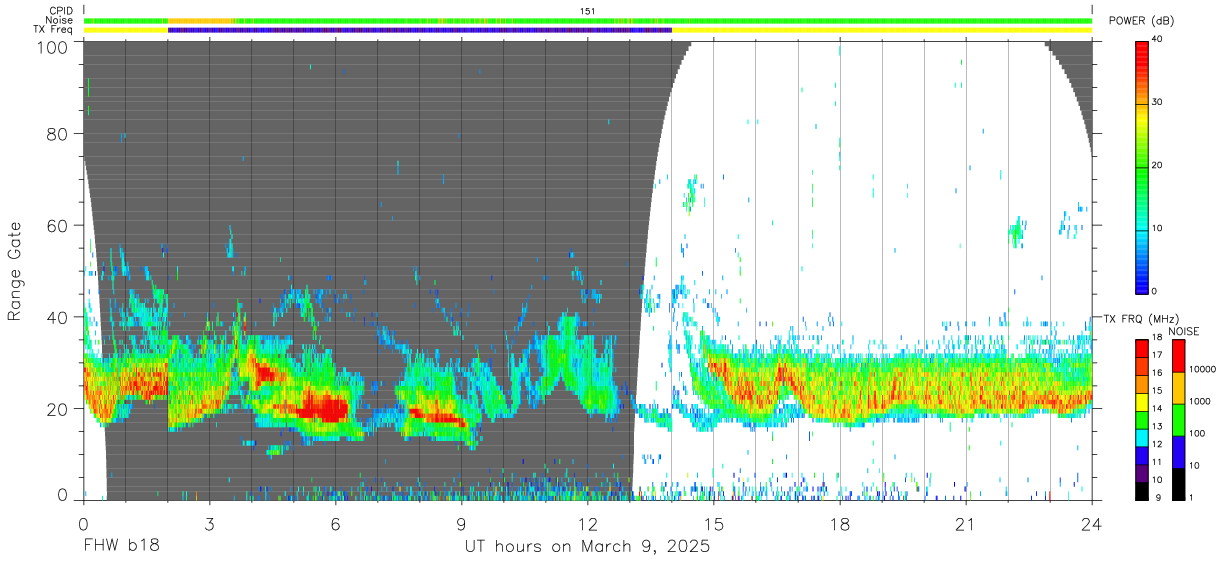Click the 'FHW b18' radar label
The height and width of the screenshot is (567, 1228).
click(121, 547)
